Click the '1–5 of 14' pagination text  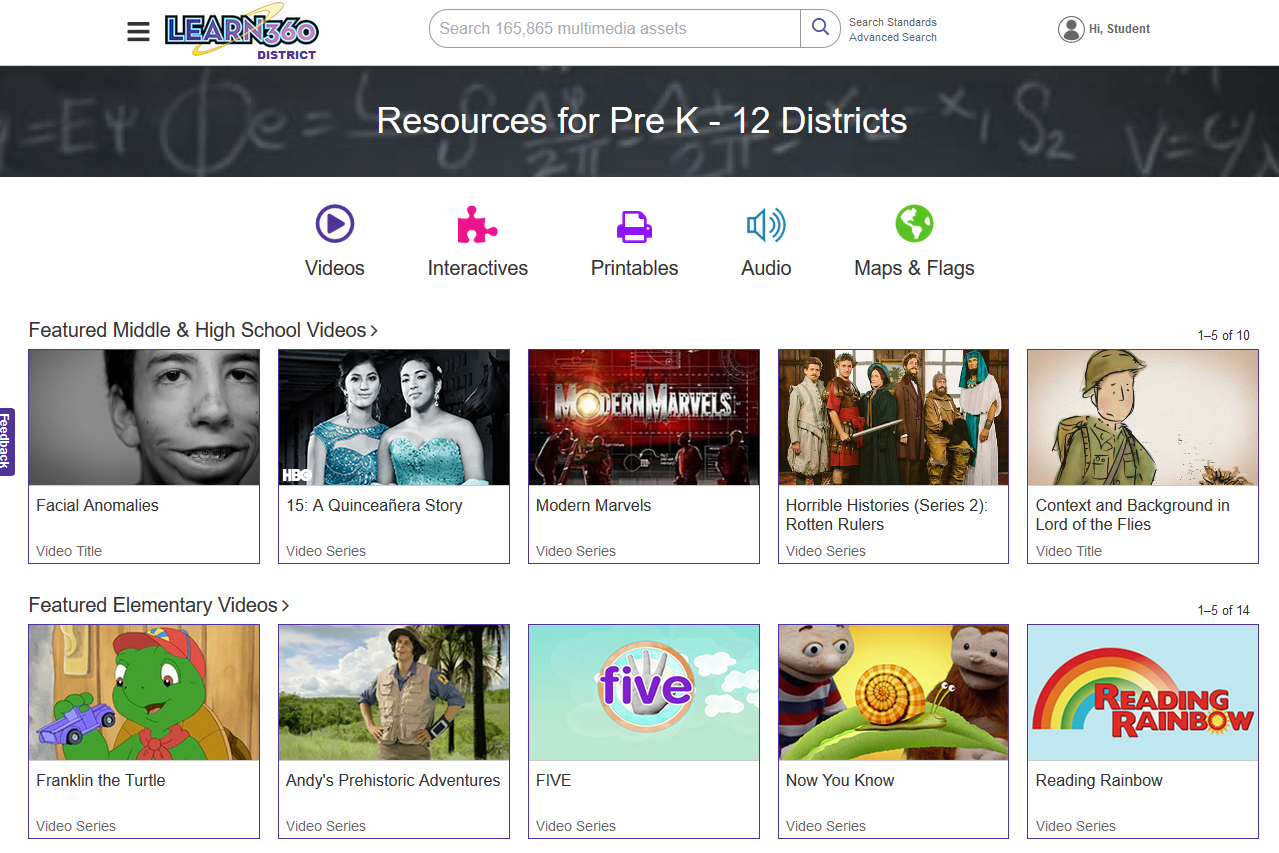click(x=1224, y=610)
